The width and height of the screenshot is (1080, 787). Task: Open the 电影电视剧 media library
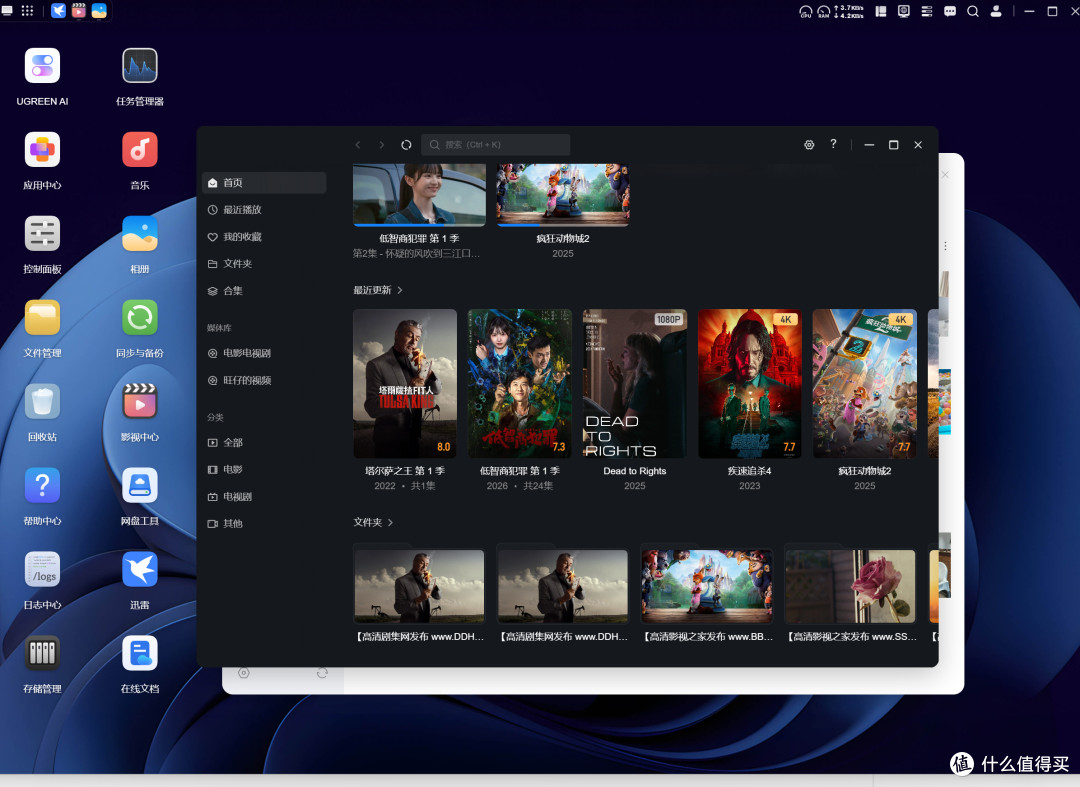point(264,353)
